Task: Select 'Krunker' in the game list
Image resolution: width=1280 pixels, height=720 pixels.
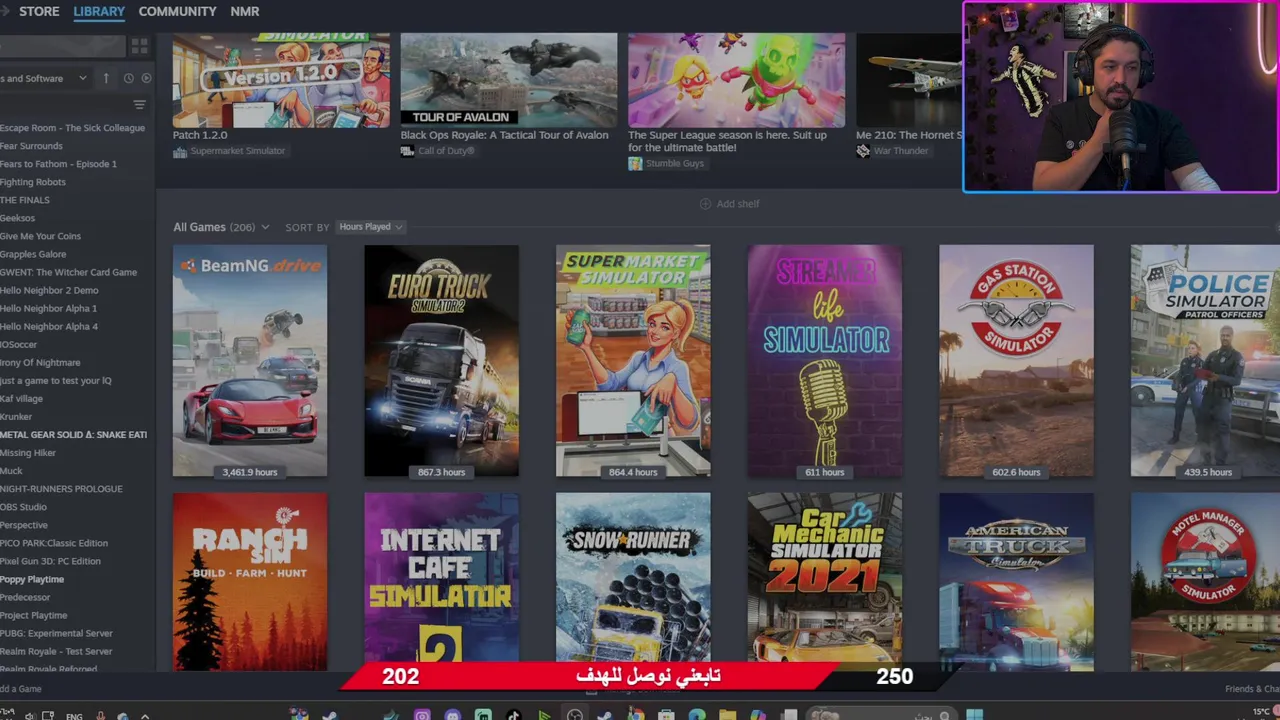Action: pos(16,417)
